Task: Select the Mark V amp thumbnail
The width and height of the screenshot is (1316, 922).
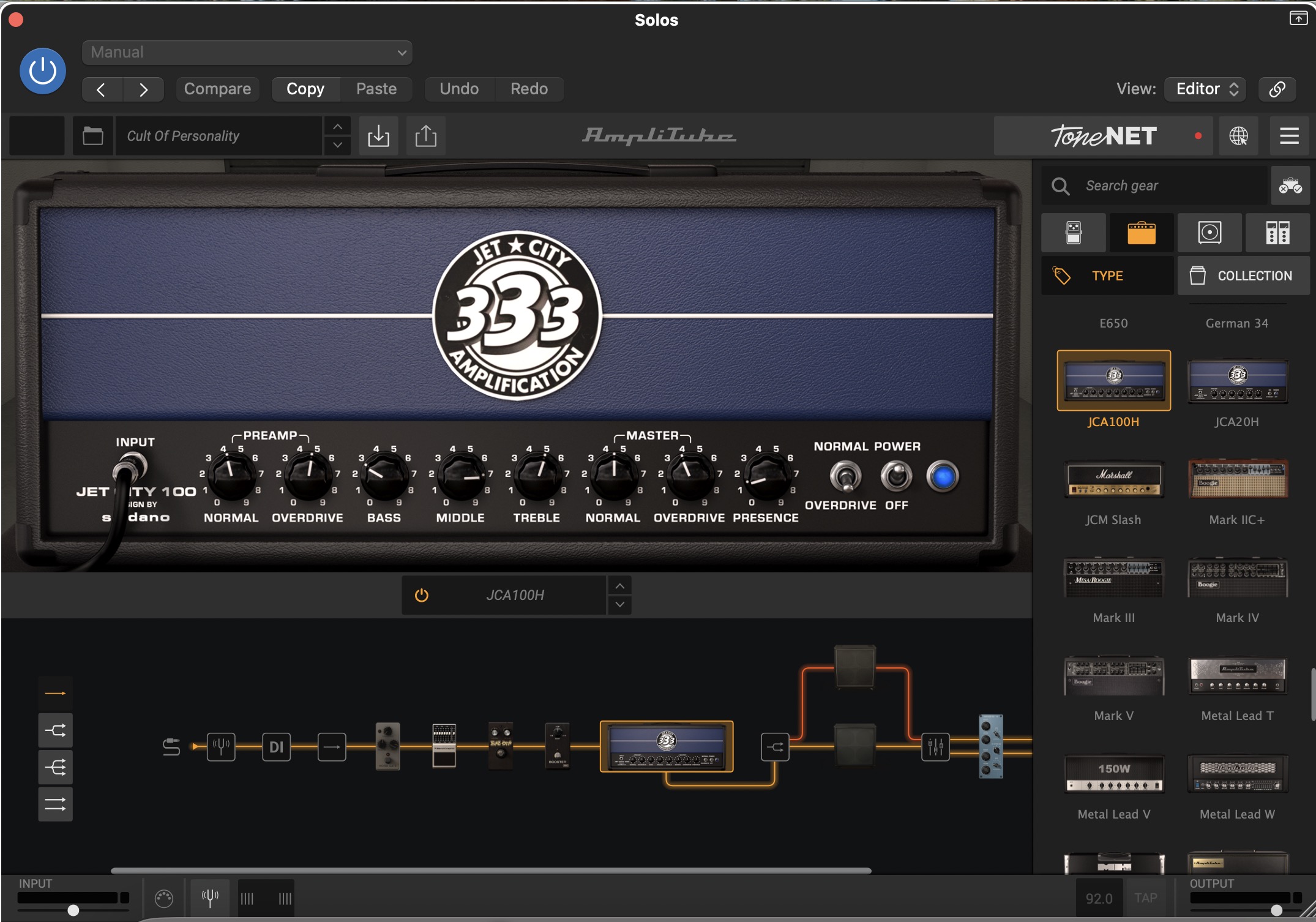Action: coord(1114,675)
